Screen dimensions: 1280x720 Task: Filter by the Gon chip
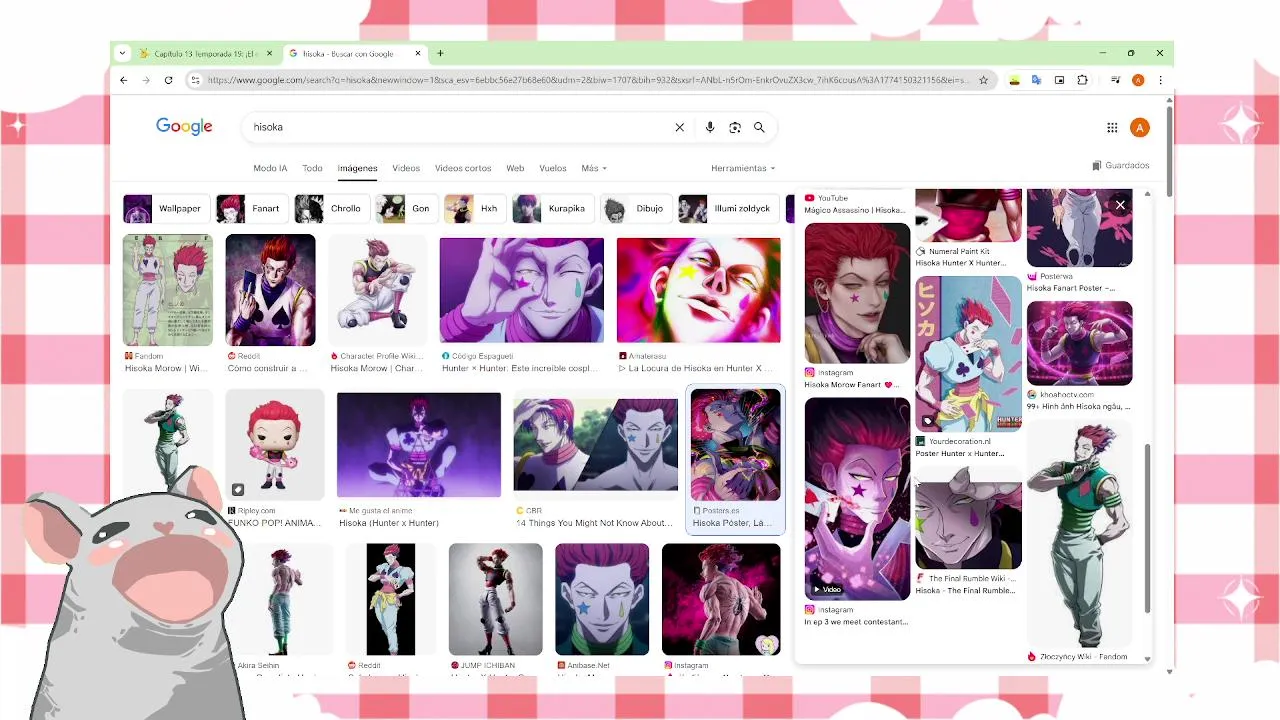(x=407, y=208)
